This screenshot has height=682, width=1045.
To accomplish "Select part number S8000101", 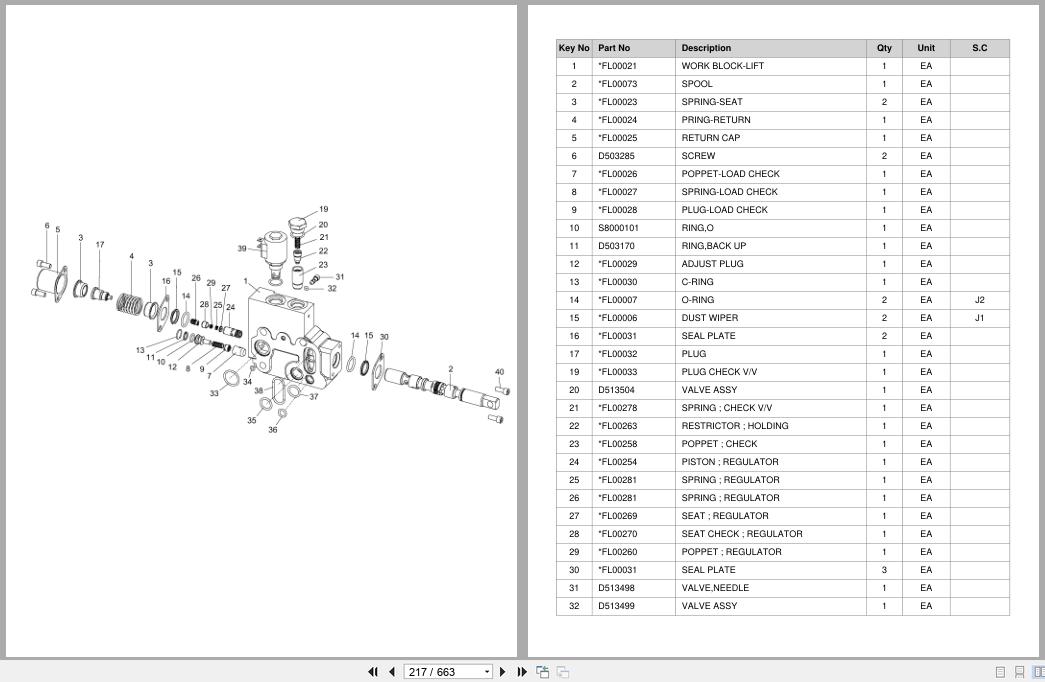I will pyautogui.click(x=618, y=228).
